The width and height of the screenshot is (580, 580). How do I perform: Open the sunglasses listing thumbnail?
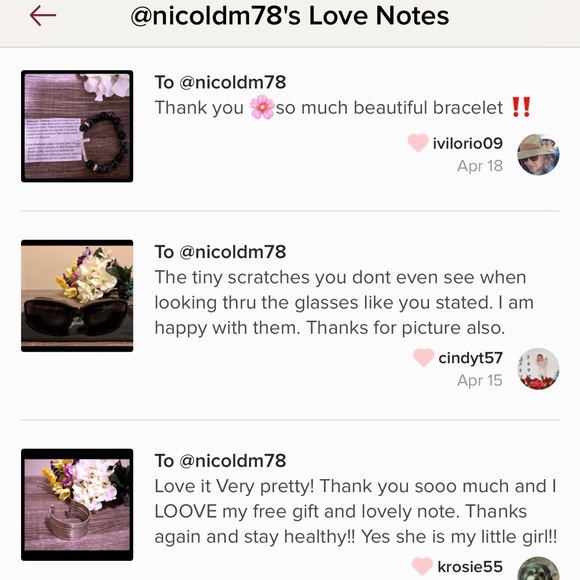point(77,296)
